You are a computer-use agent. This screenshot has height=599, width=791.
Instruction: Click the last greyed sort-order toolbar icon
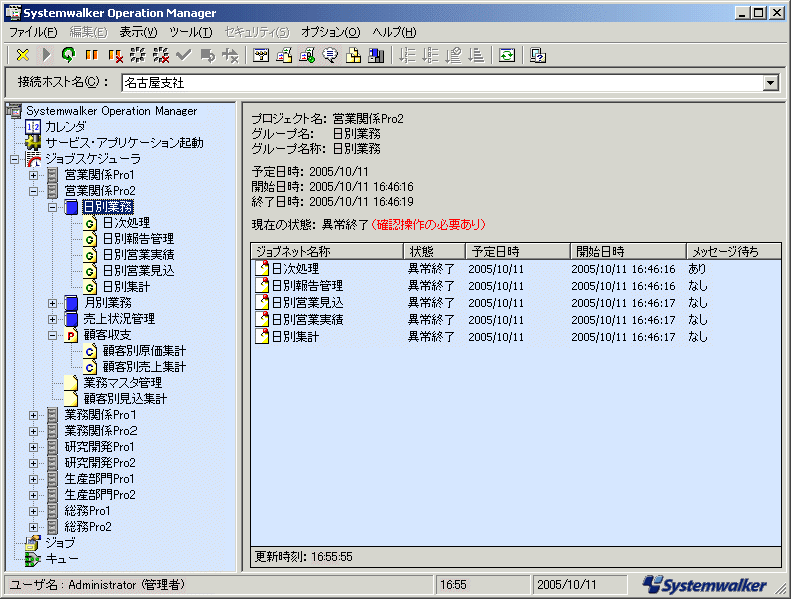477,55
